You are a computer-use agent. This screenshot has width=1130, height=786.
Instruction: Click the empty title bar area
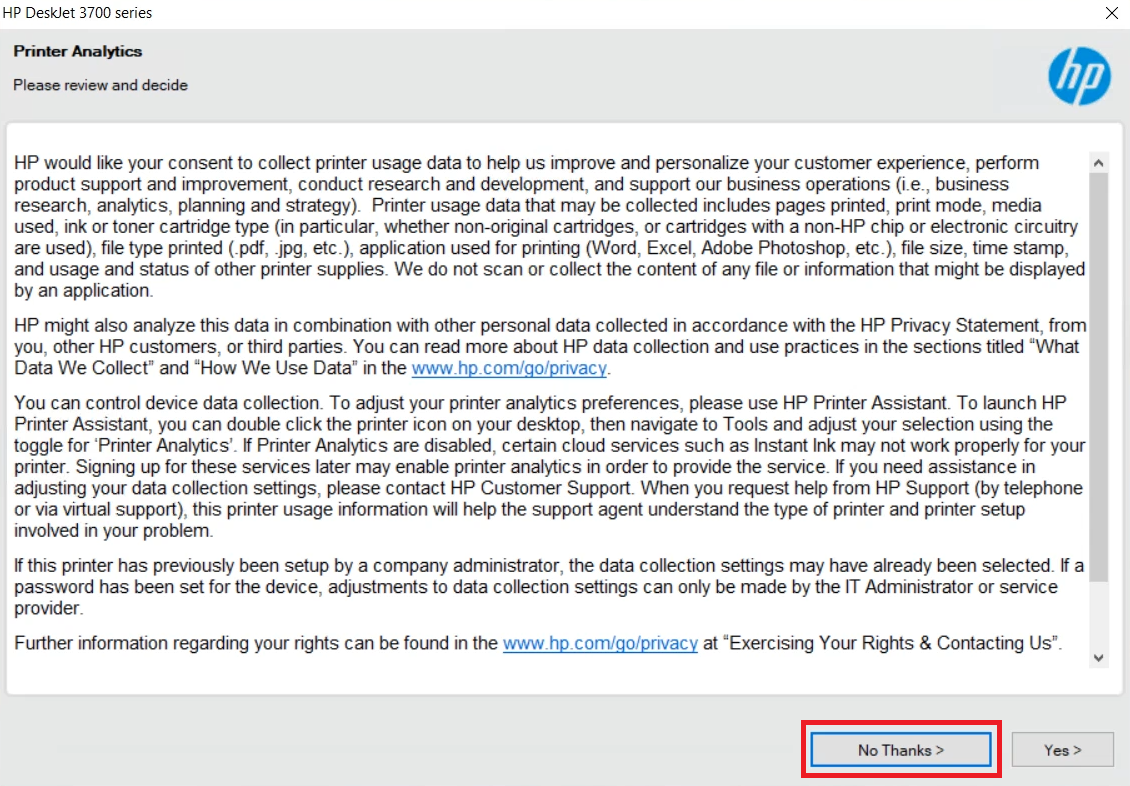[620, 13]
